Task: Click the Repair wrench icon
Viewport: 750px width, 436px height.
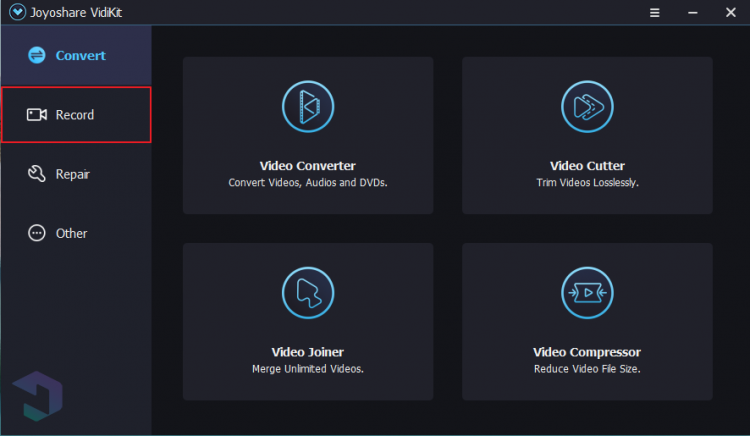Action: coord(37,174)
